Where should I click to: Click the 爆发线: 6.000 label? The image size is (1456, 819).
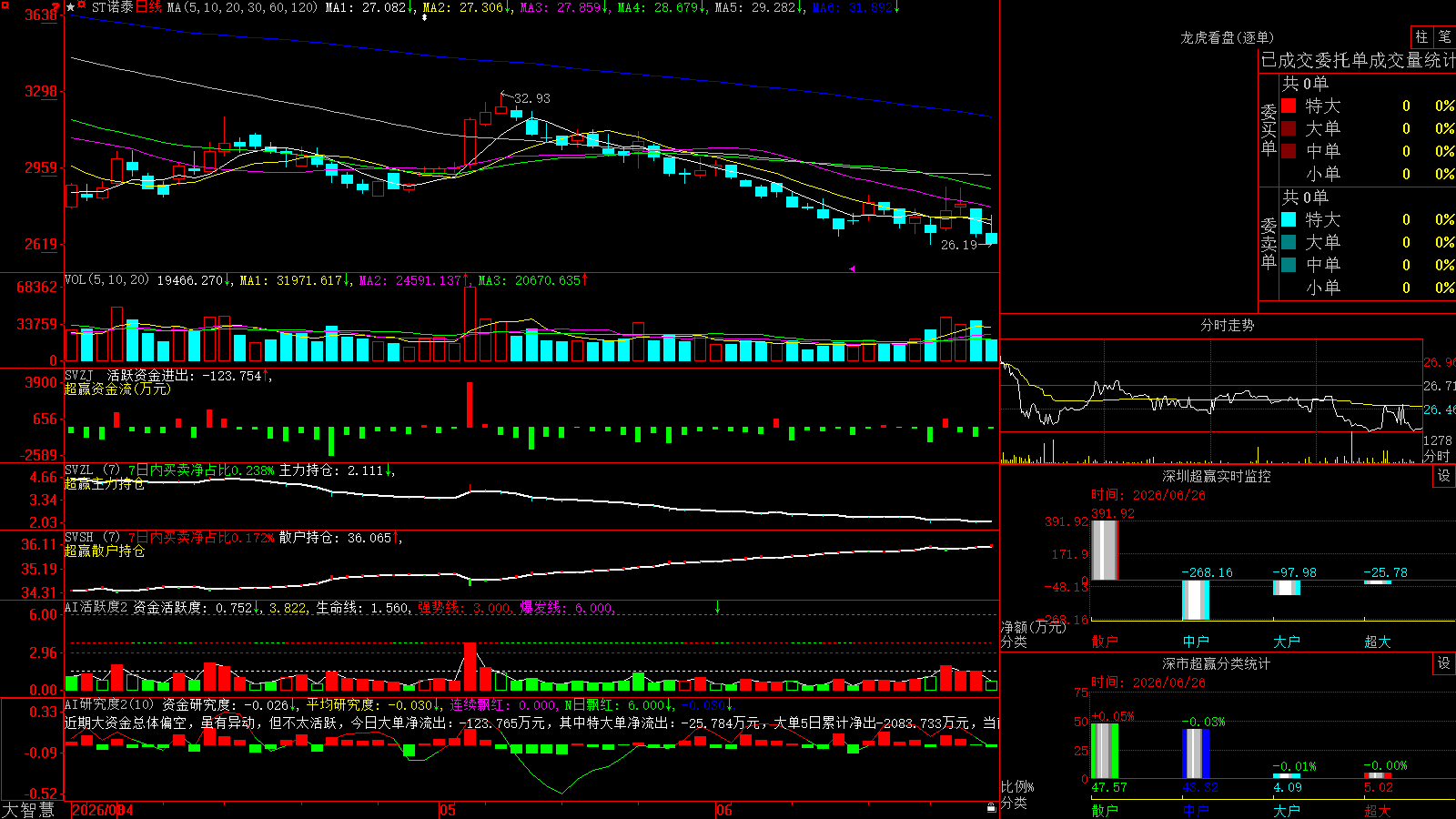[x=567, y=608]
